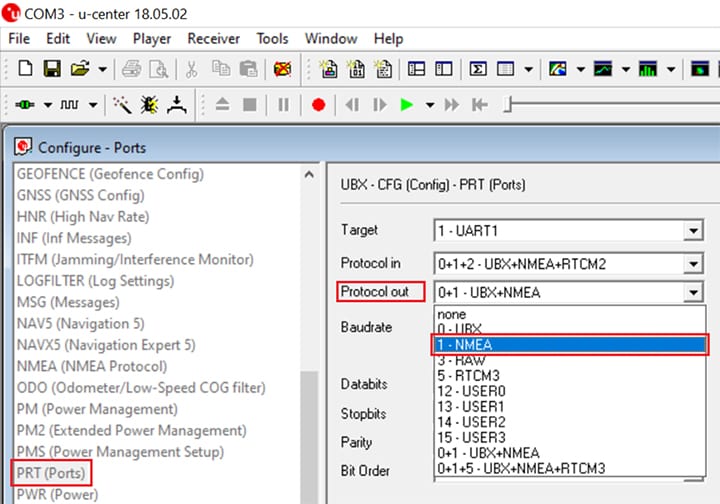
Task: Open the Chart View icon
Action: point(602,69)
